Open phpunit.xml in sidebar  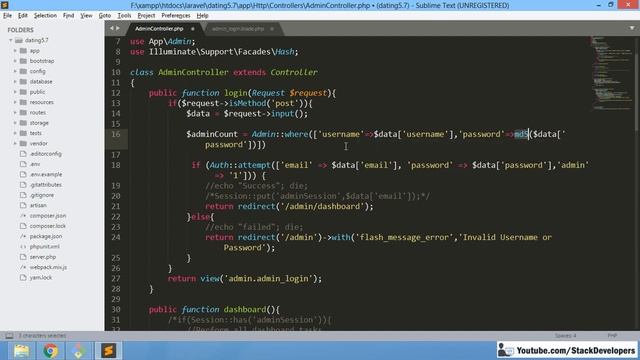tap(44, 247)
